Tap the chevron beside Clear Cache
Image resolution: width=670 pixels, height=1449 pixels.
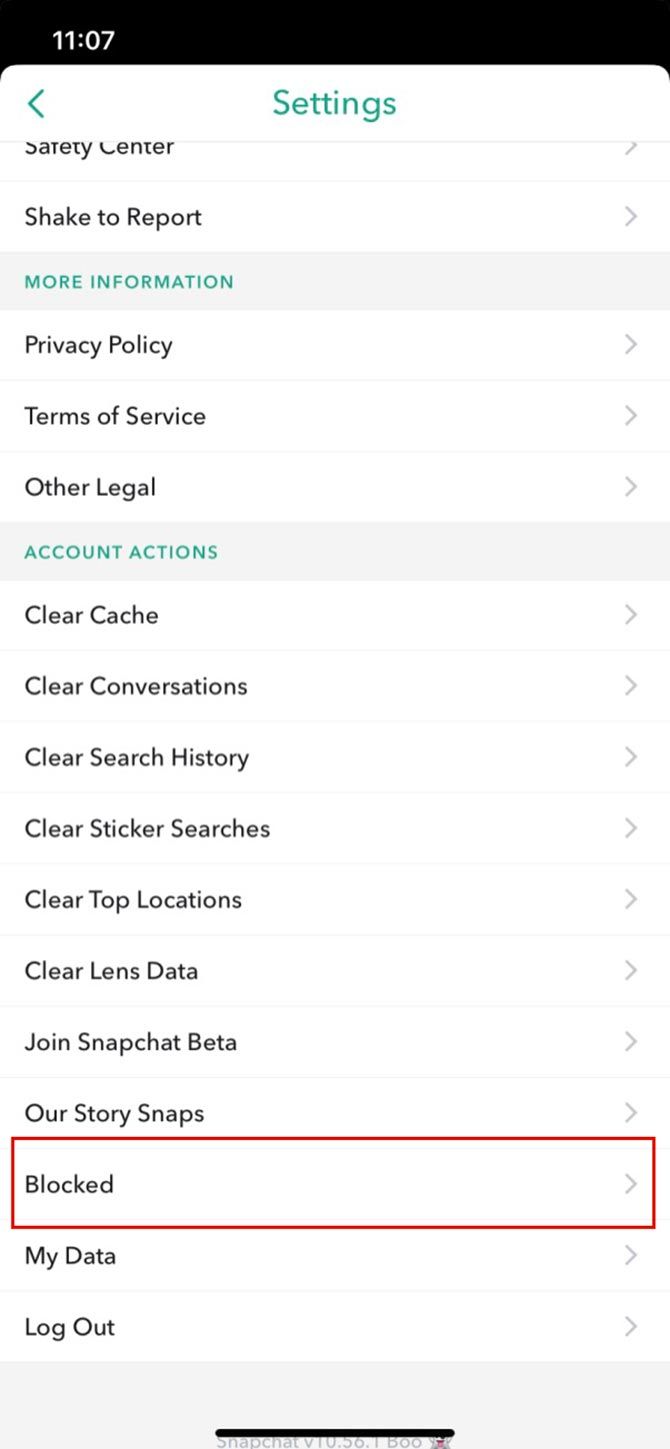631,614
